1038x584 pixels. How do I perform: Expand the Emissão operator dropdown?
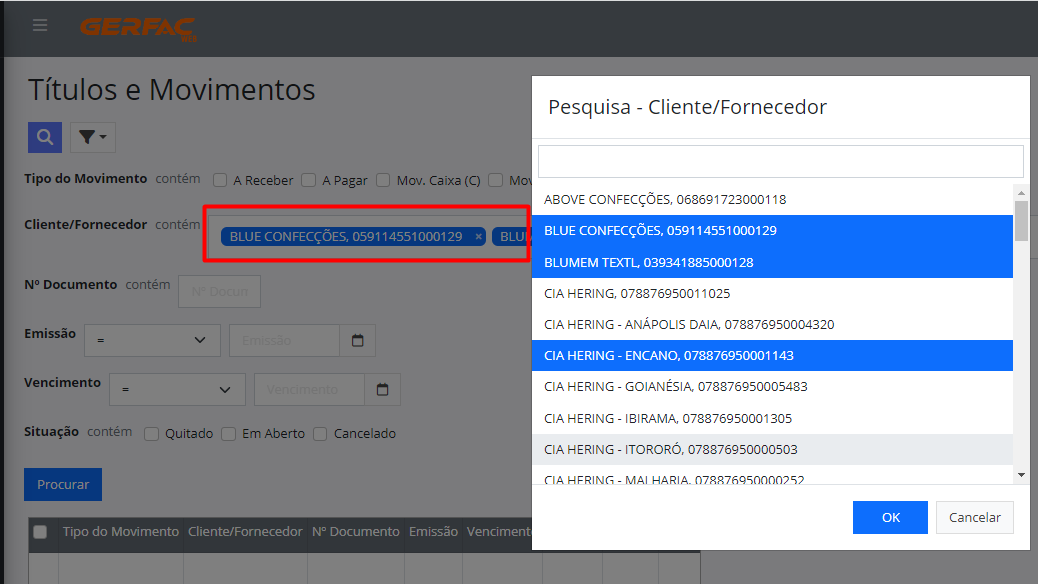(152, 340)
